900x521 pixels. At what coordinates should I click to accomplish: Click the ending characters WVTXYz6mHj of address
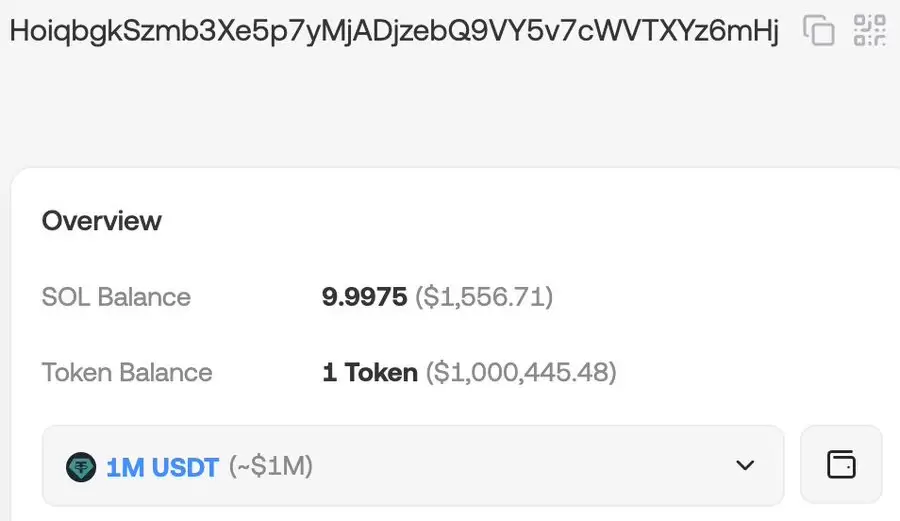click(x=686, y=31)
